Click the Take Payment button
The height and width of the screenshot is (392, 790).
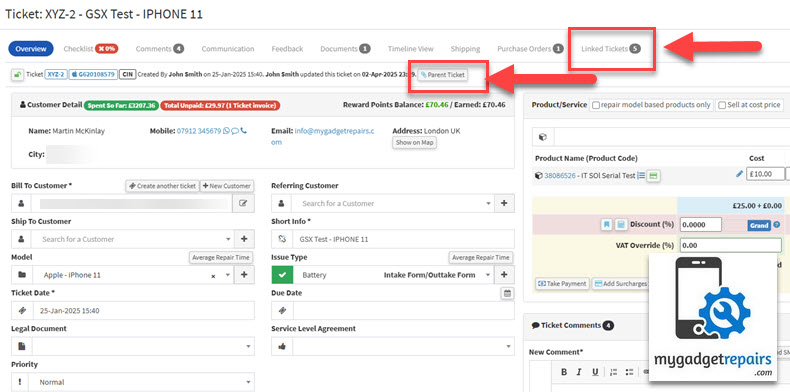562,284
